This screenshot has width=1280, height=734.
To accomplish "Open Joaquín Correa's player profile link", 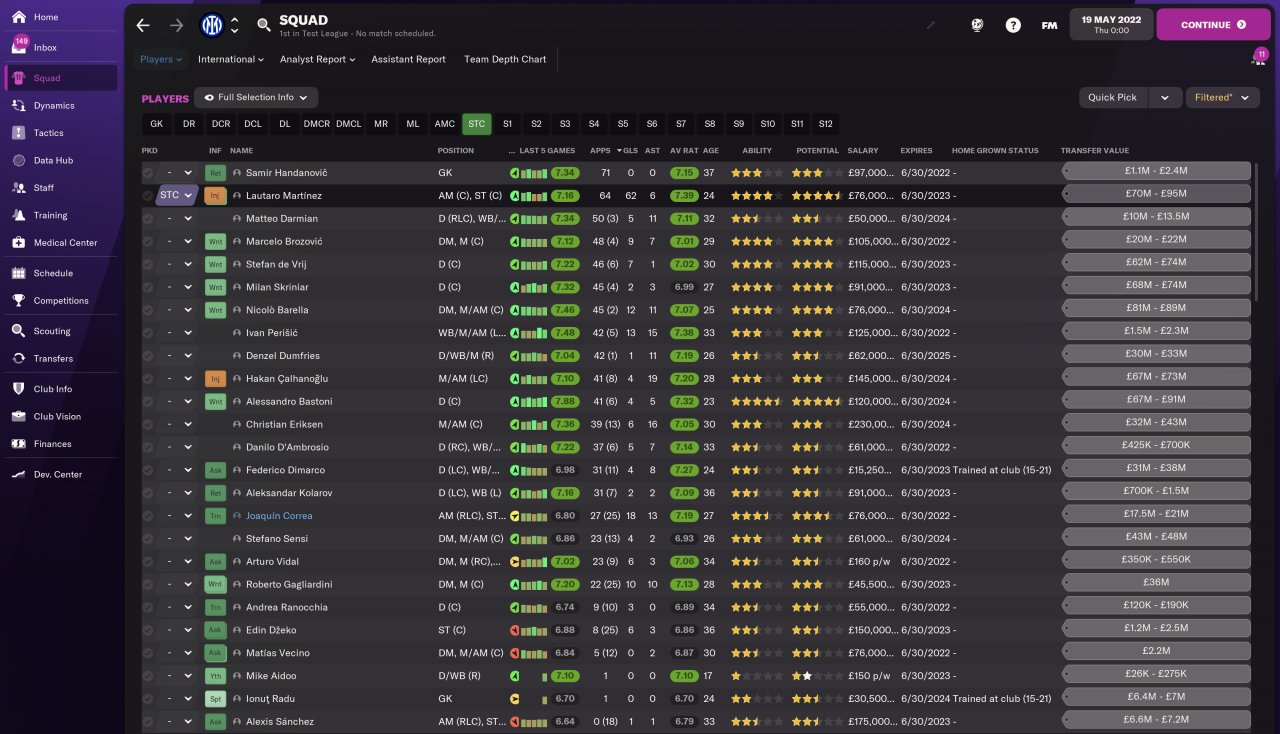I will tap(279, 516).
